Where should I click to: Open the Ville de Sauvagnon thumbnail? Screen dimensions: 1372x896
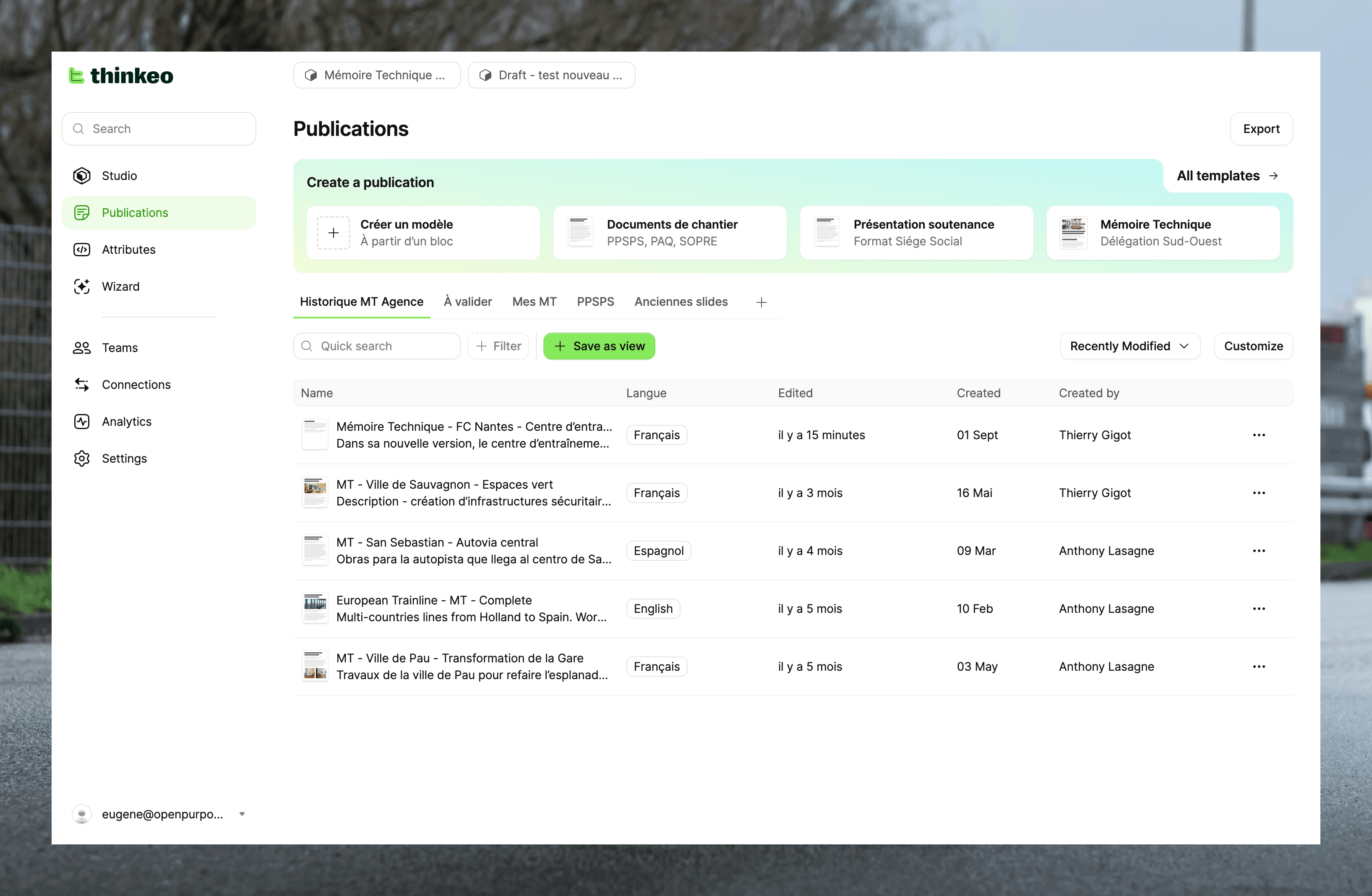tap(316, 492)
